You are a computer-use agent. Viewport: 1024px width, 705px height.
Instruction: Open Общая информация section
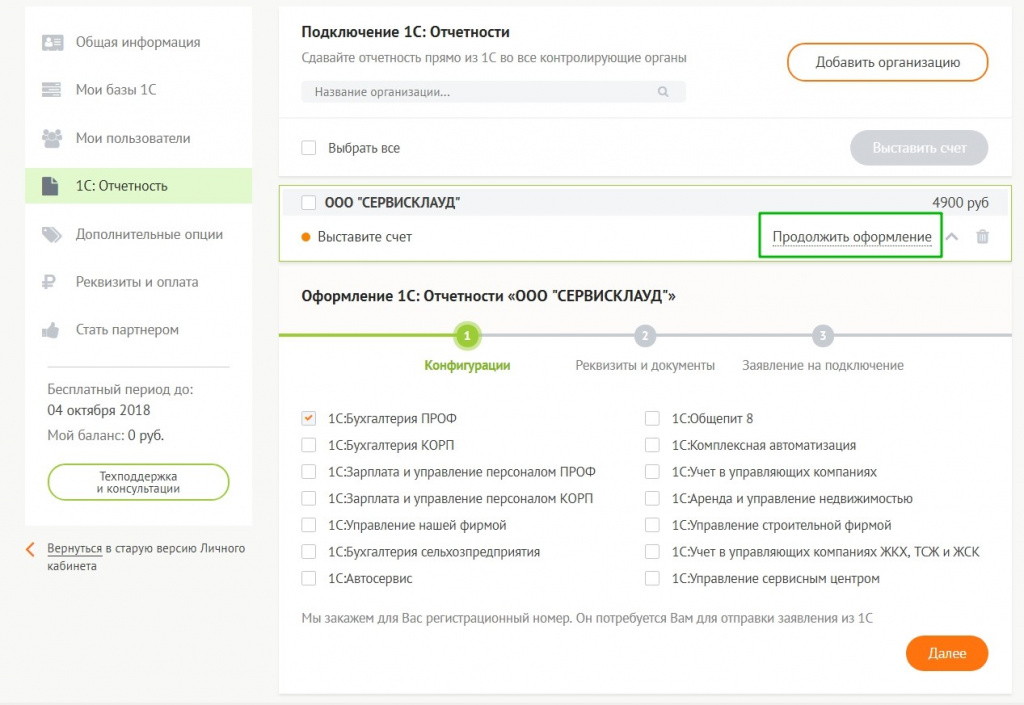pyautogui.click(x=138, y=42)
